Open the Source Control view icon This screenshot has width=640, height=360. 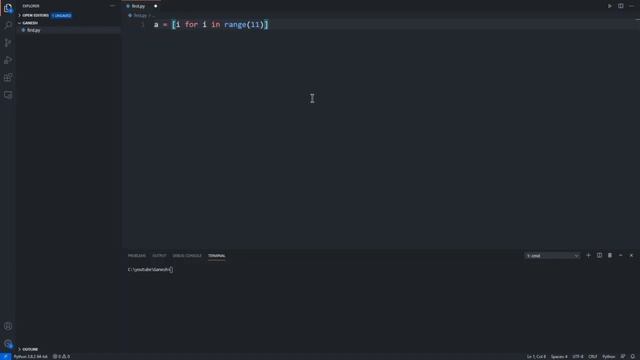8,43
